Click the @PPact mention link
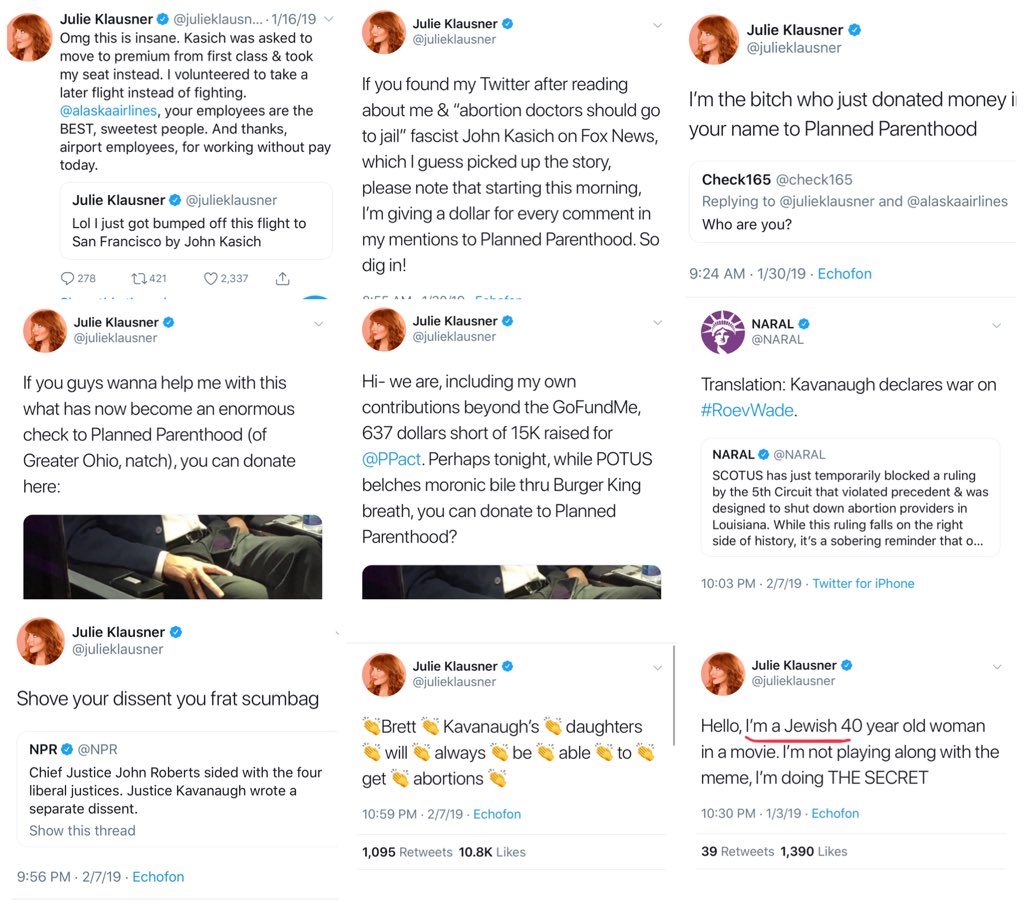The height and width of the screenshot is (907, 1024). tap(391, 459)
